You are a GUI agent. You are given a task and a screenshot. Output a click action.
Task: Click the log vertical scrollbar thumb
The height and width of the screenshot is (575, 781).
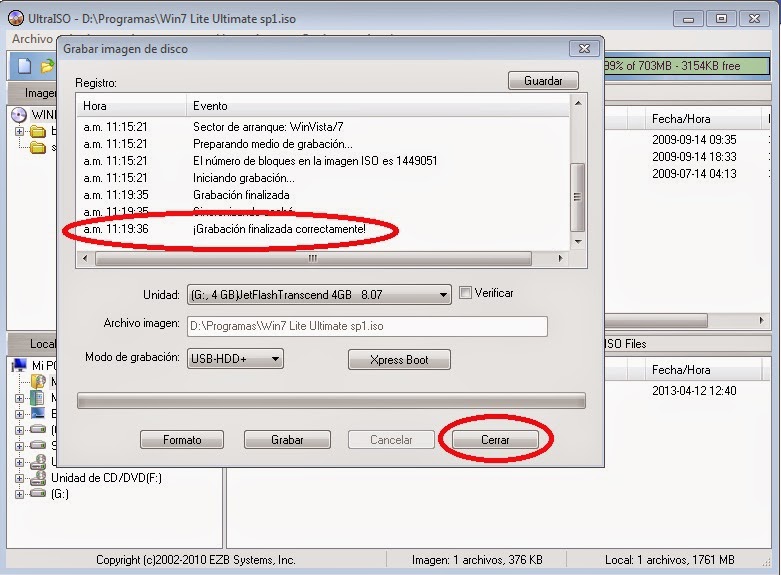(577, 197)
